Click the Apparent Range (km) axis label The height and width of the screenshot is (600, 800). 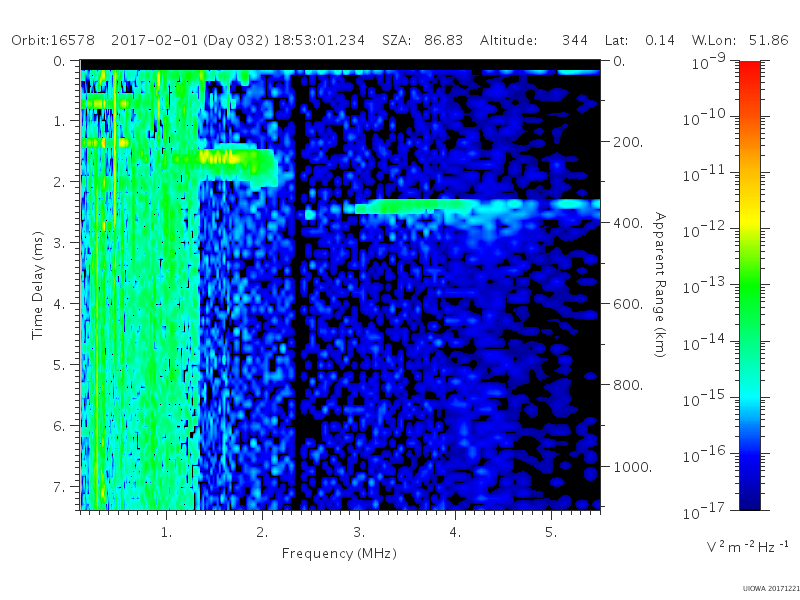point(660,285)
